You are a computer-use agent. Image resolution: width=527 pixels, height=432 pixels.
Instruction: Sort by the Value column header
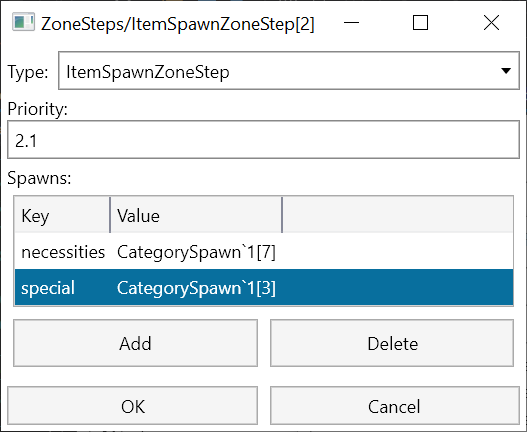196,215
